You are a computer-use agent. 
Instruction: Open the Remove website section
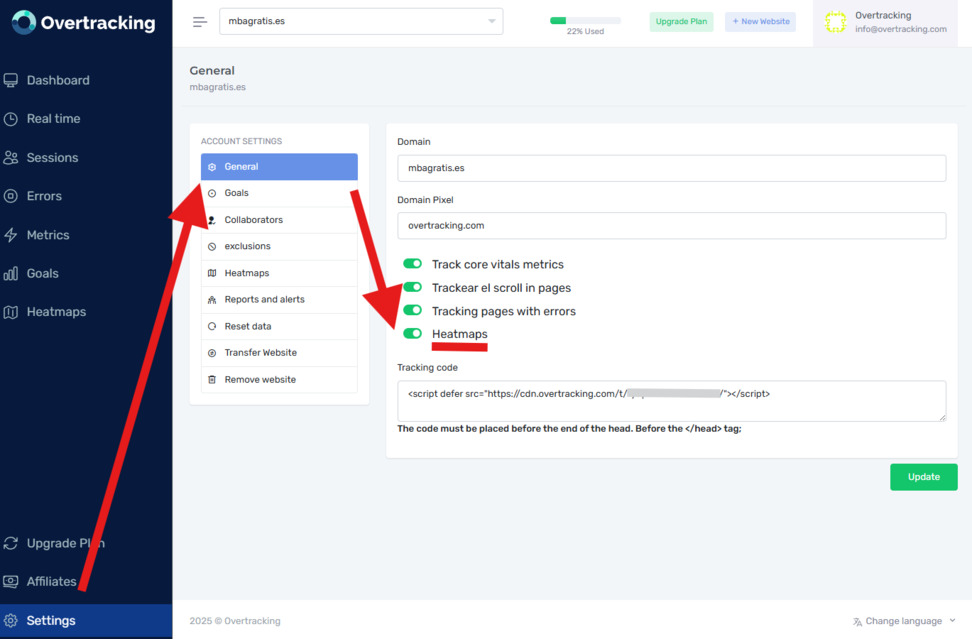point(279,380)
